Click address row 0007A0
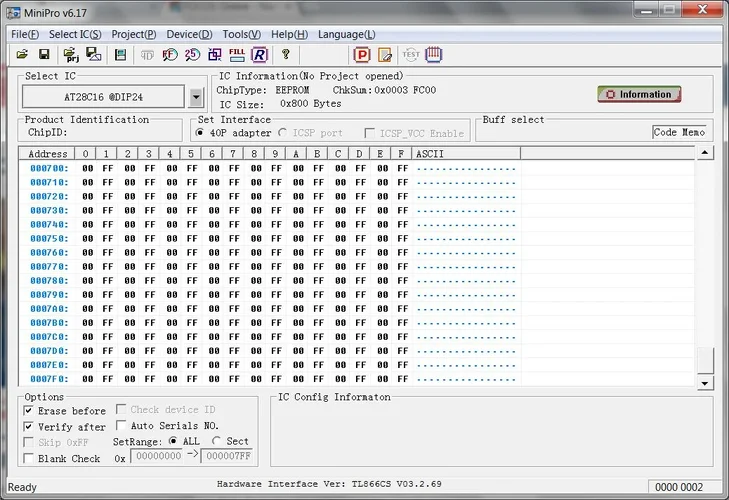 click(49, 309)
